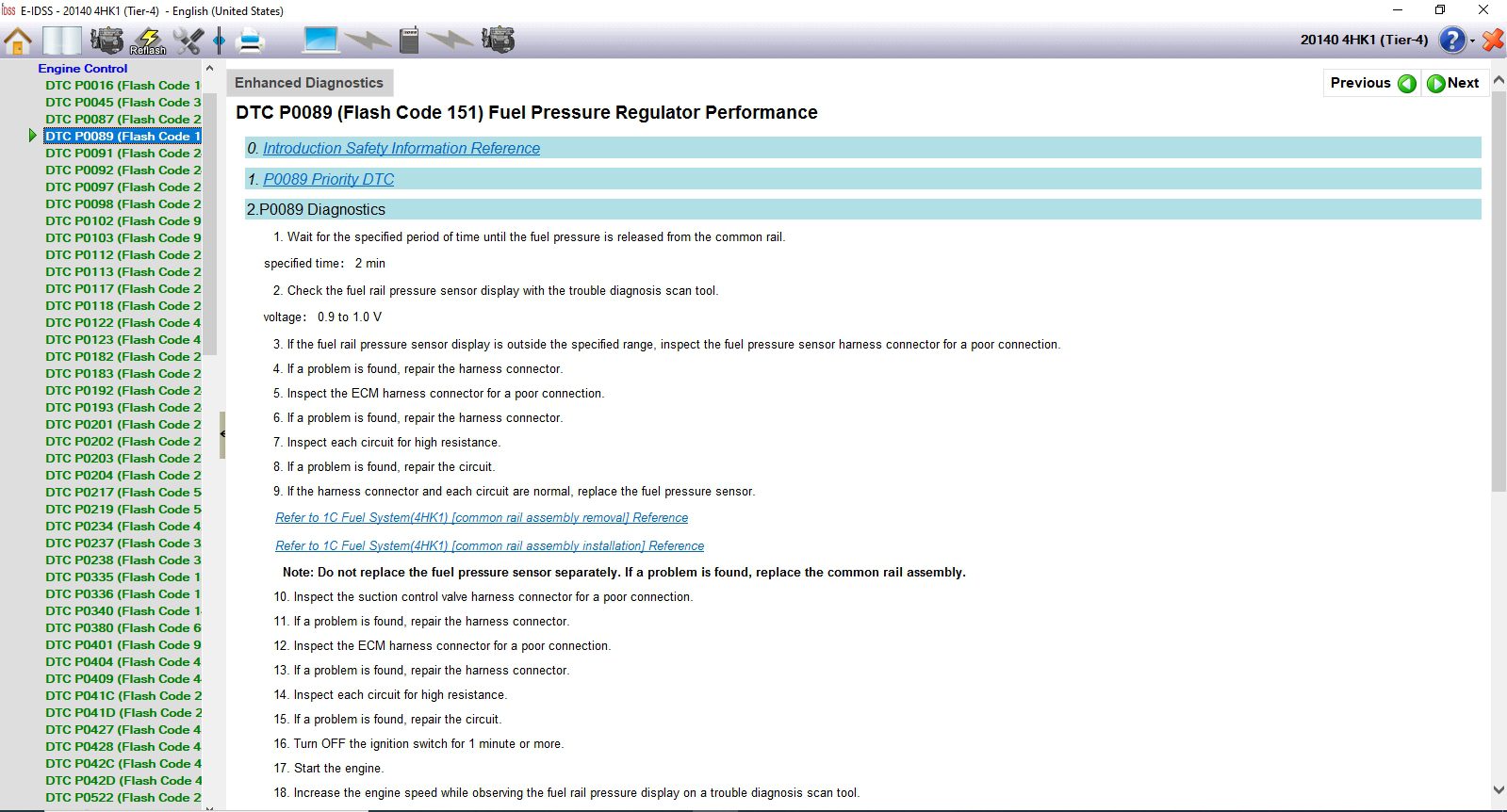Open the P0089 Priority DTC link
This screenshot has height=812, width=1507.
(329, 180)
